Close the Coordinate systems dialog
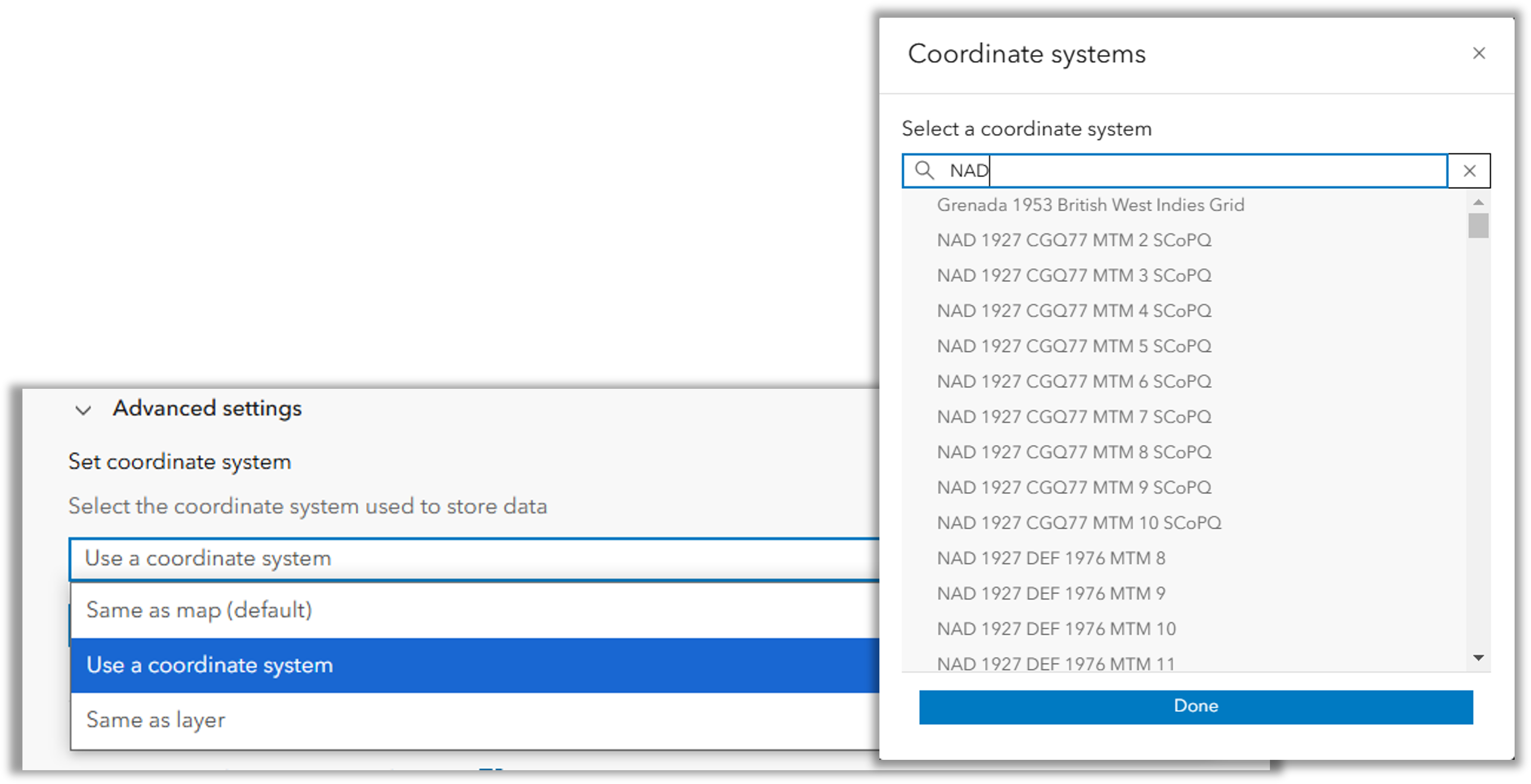The image size is (1531, 784). 1479,54
